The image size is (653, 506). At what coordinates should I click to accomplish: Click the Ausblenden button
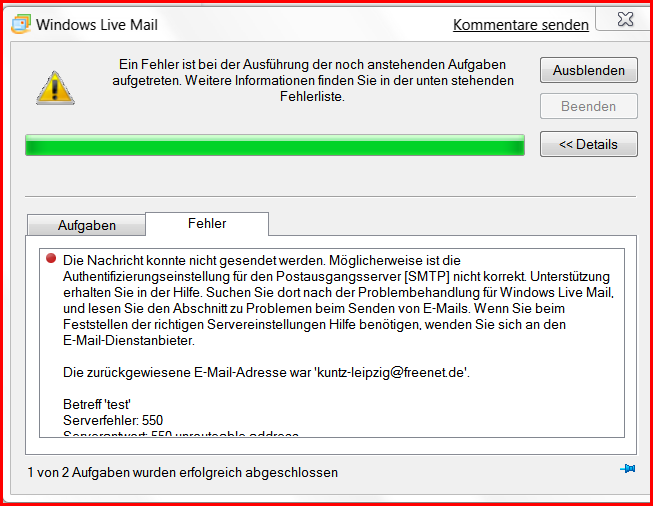(589, 70)
